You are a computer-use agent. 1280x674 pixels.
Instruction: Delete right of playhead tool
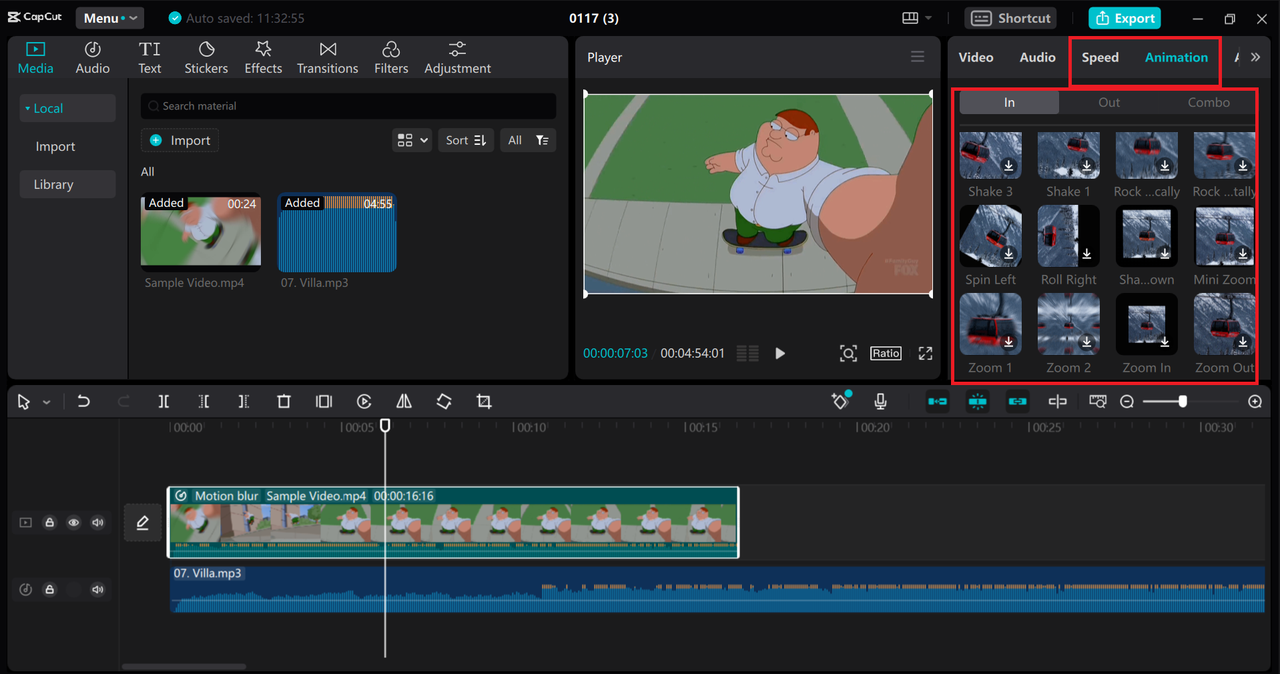point(244,401)
